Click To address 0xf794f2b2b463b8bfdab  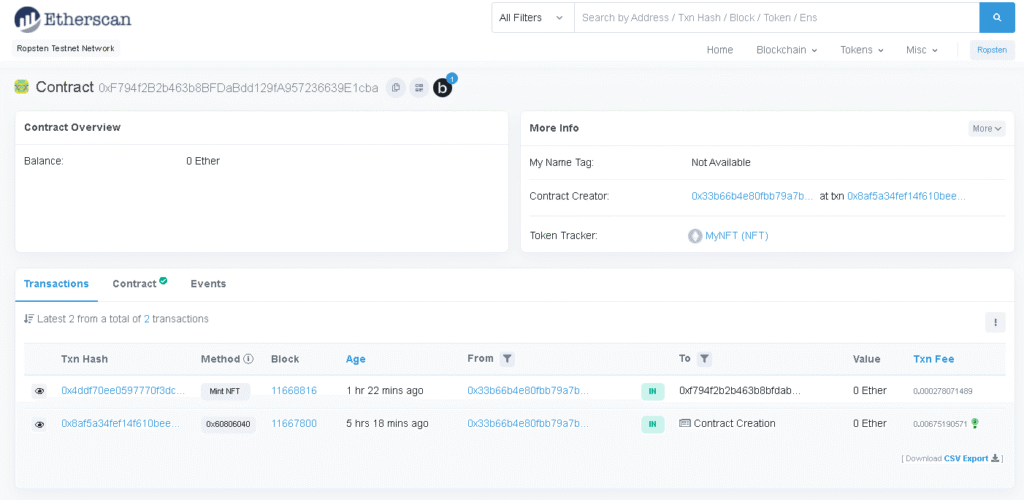pyautogui.click(x=740, y=390)
